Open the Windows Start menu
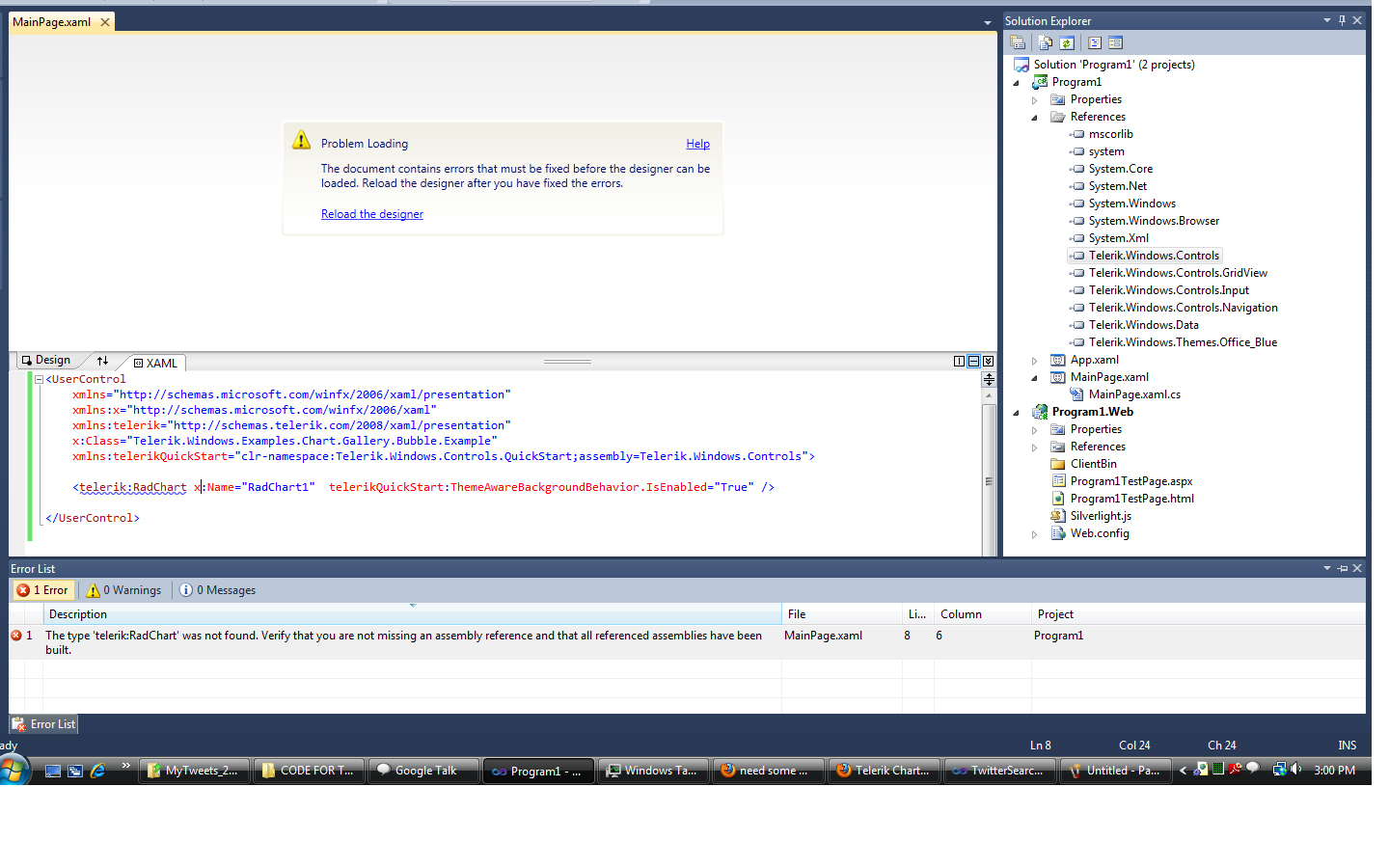The height and width of the screenshot is (868, 1389). 14,770
